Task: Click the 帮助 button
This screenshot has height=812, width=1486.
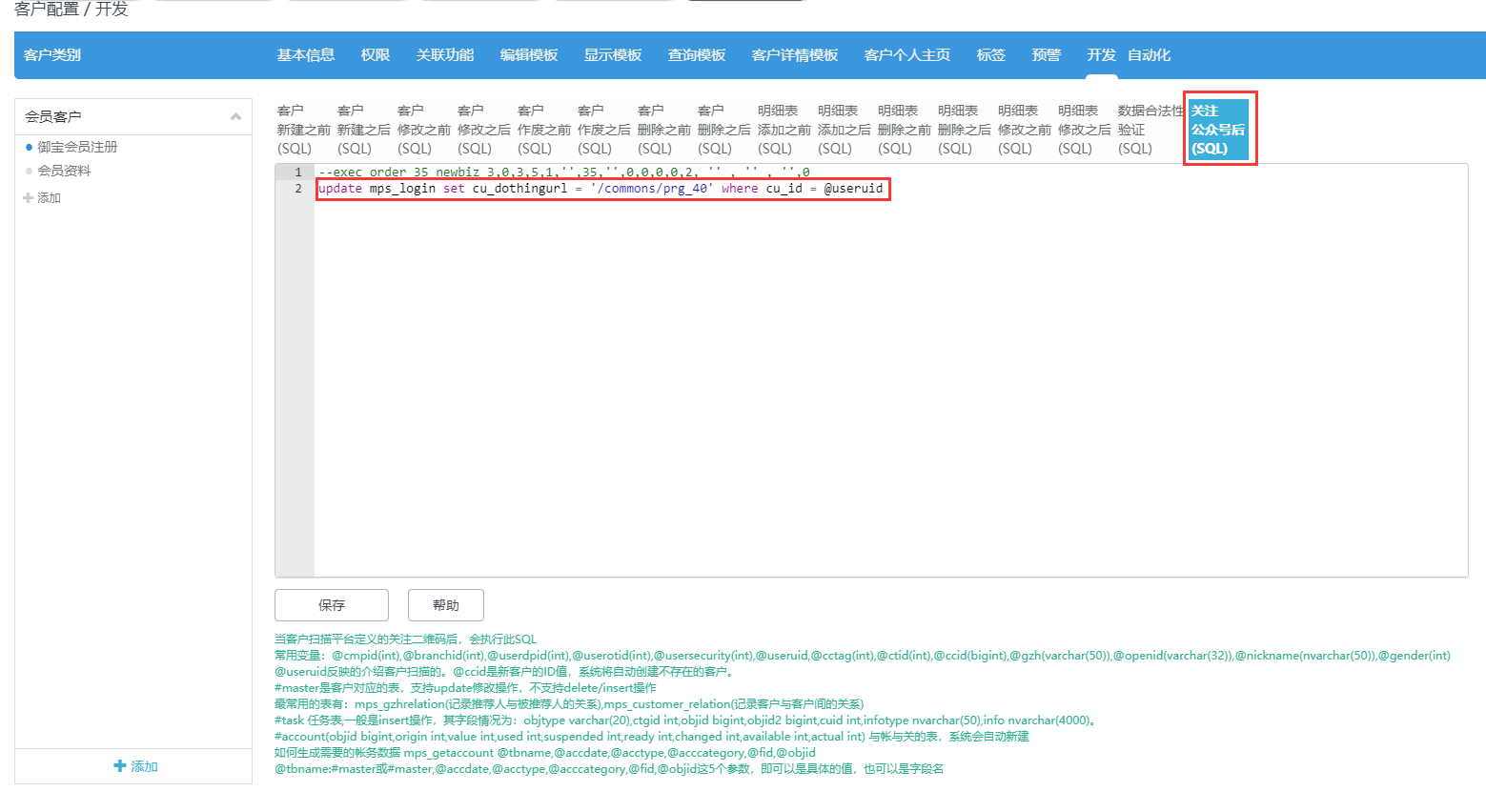Action: coord(446,605)
